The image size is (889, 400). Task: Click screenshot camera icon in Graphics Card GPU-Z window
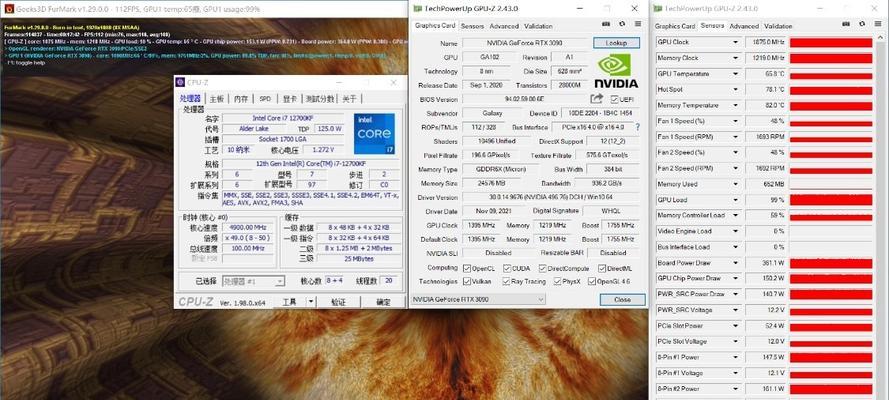606,24
